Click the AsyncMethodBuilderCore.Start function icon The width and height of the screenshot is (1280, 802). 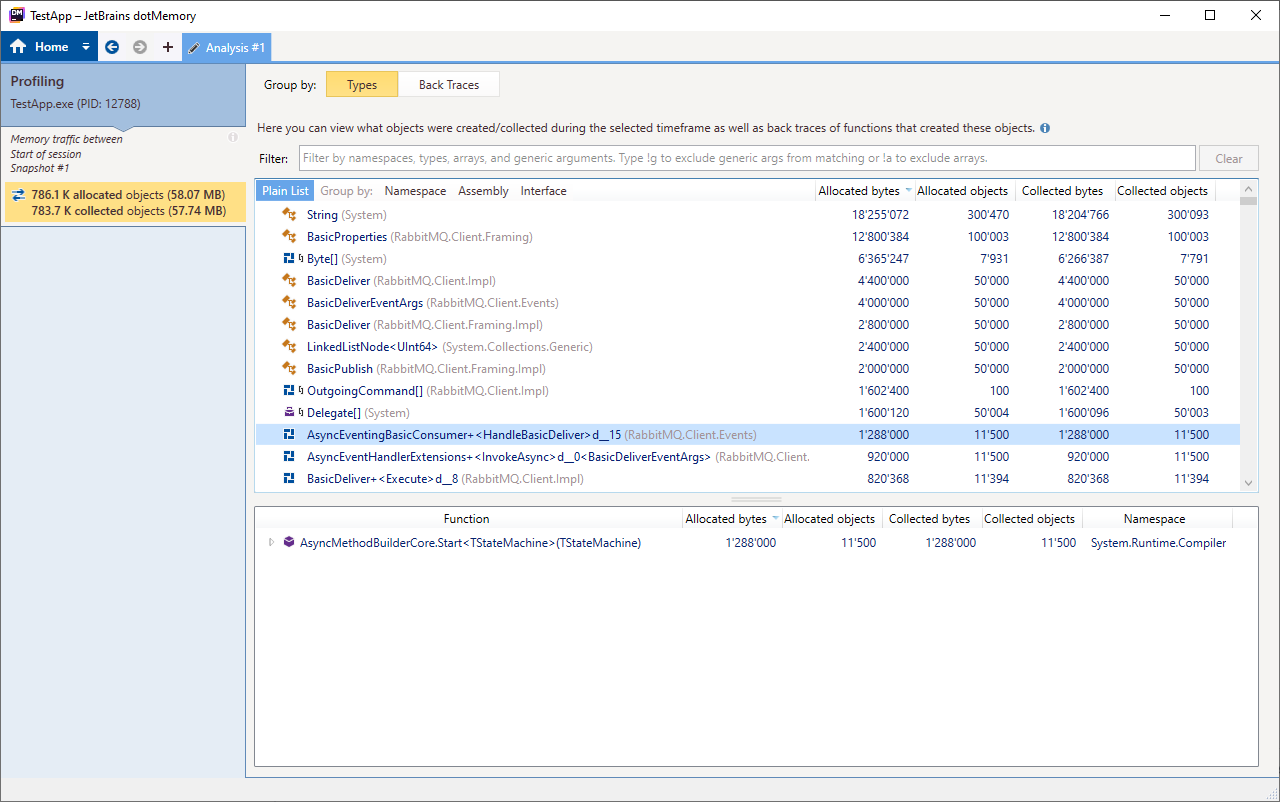(x=289, y=543)
